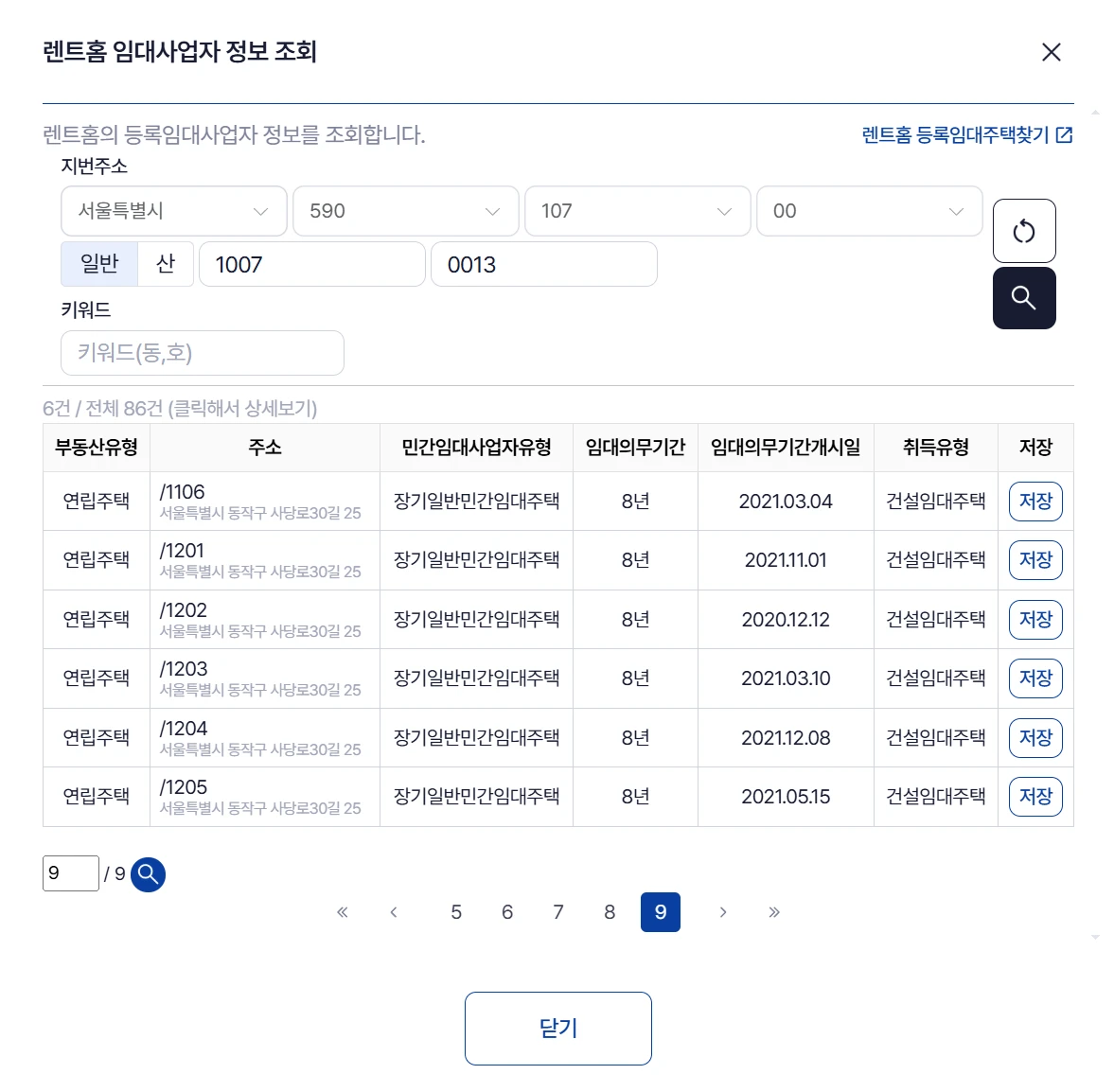The width and height of the screenshot is (1114, 1092).
Task: Click the 민간임대사업자유형 column header
Action: click(477, 447)
